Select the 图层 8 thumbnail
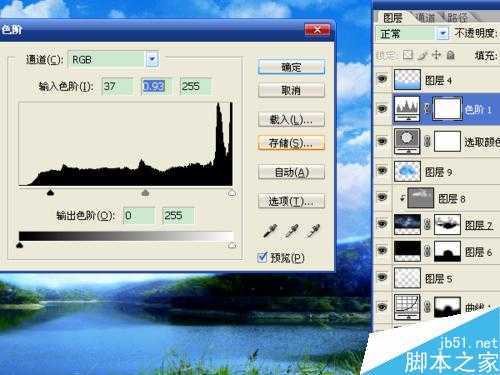 click(x=421, y=198)
